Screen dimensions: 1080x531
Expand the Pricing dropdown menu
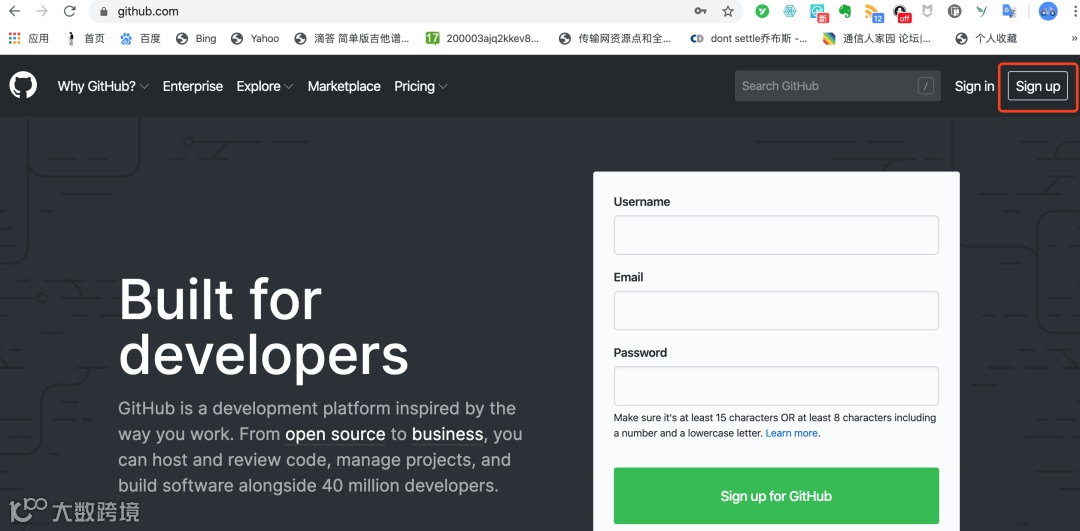(421, 86)
